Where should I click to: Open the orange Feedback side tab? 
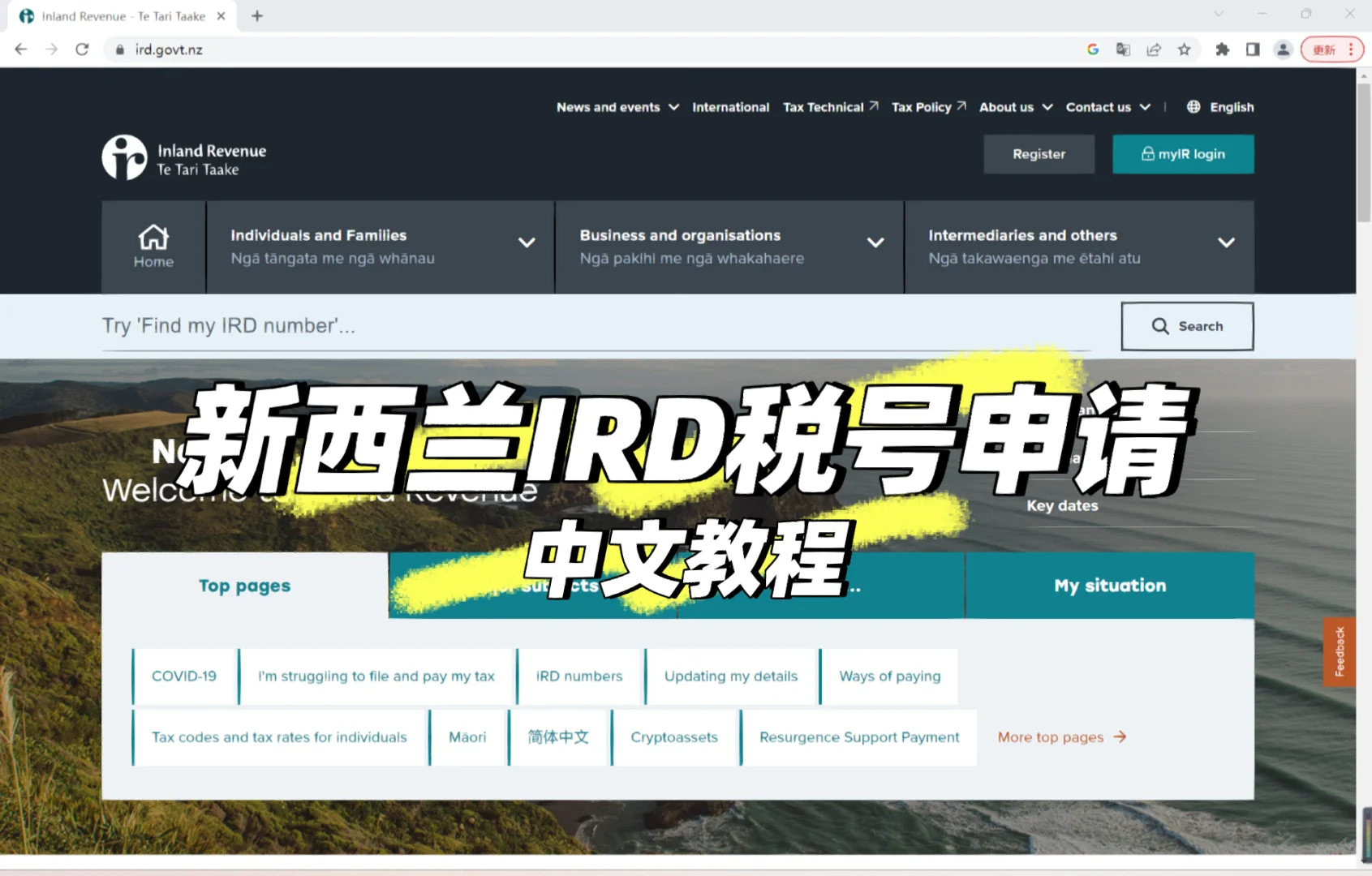tap(1340, 652)
